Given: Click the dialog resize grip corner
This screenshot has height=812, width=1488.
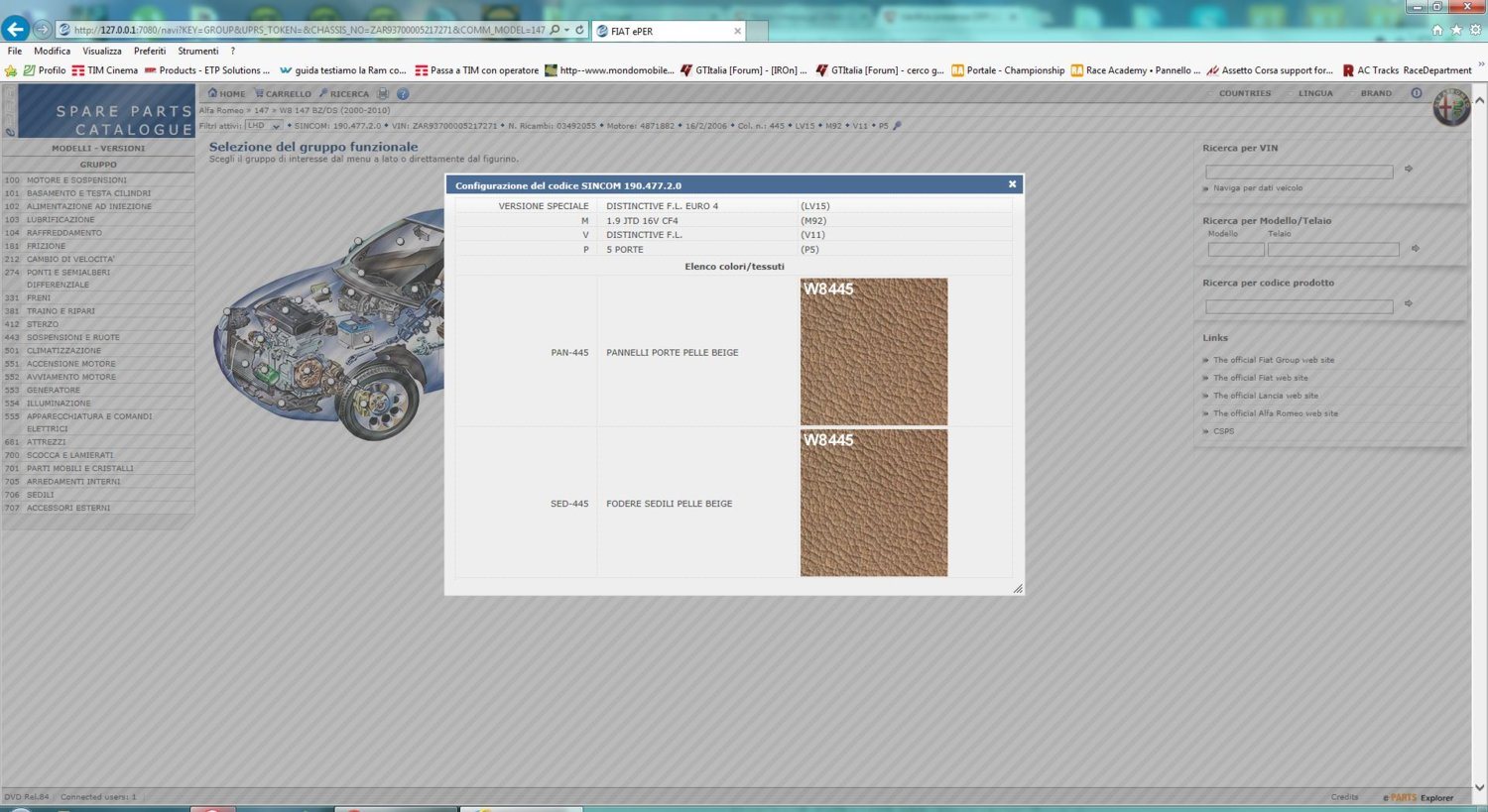Looking at the screenshot, I should coord(1018,589).
